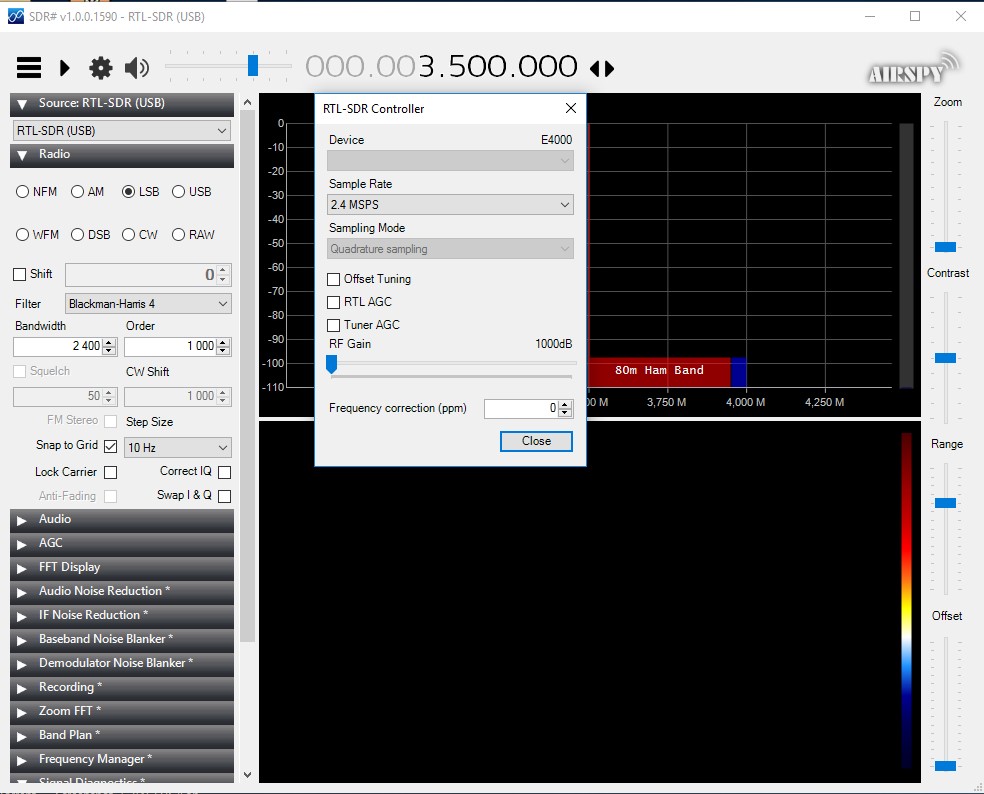The height and width of the screenshot is (794, 984).
Task: Enable Swap I & Q checkbox
Action: pos(225,496)
